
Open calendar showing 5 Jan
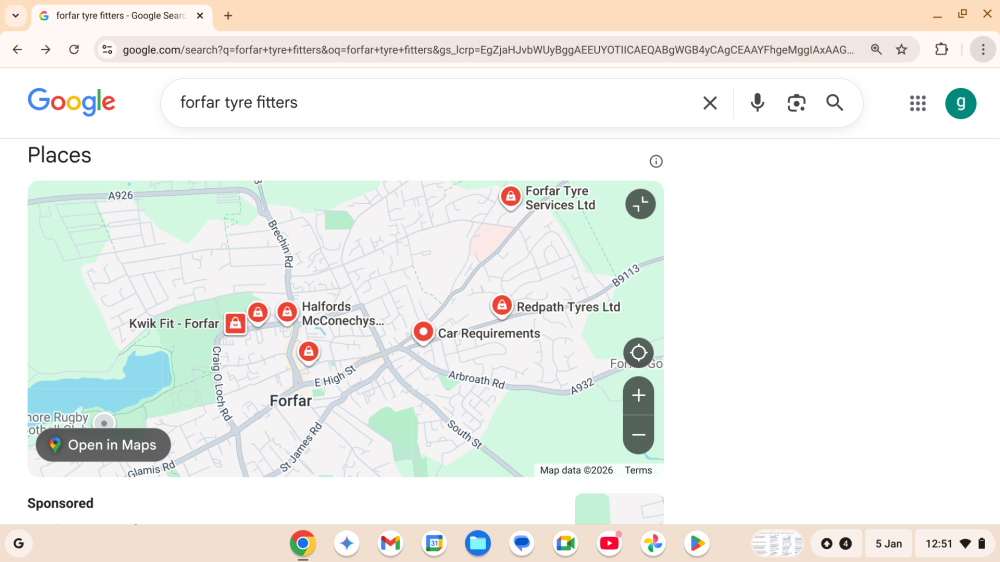(x=888, y=544)
